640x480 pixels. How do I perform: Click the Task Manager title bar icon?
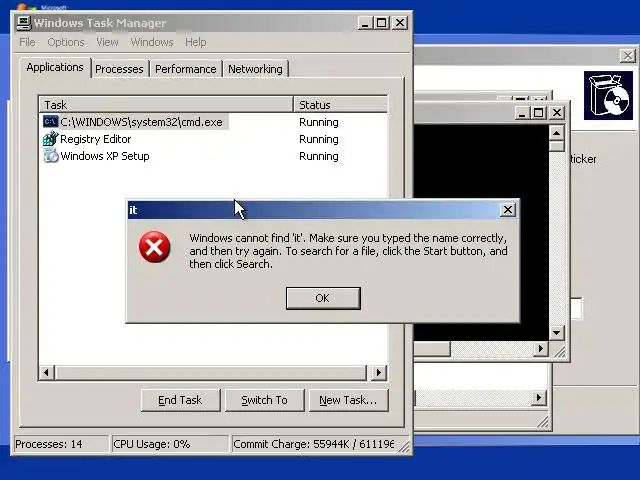coord(24,23)
